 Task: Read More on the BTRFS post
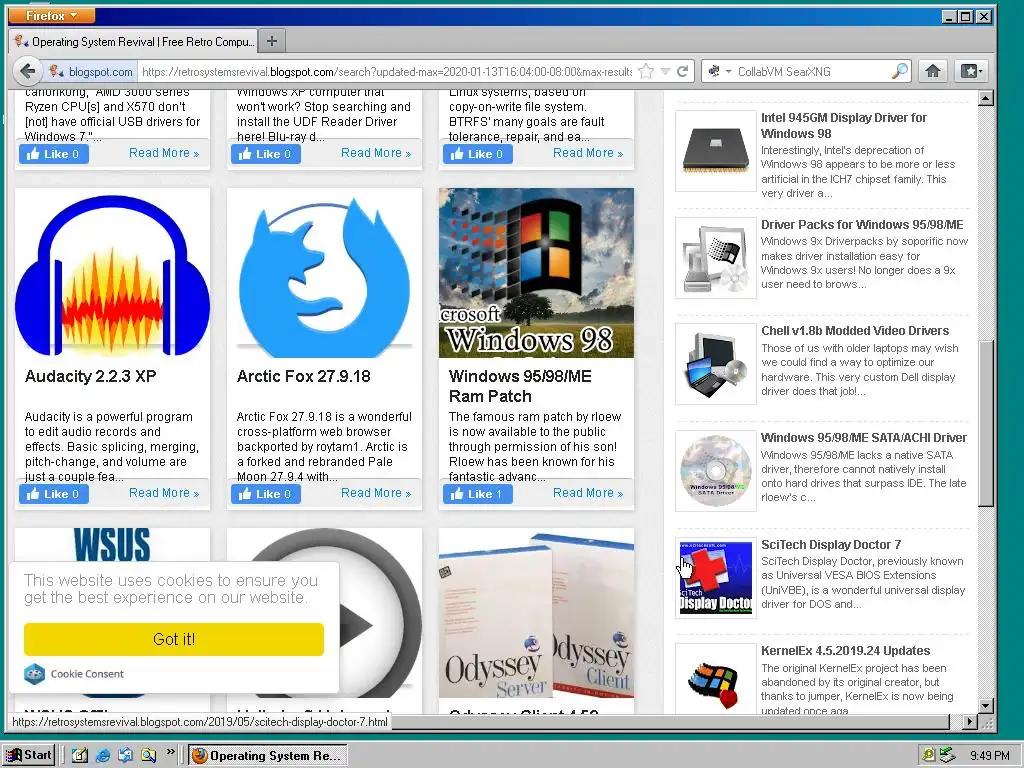pyautogui.click(x=588, y=153)
